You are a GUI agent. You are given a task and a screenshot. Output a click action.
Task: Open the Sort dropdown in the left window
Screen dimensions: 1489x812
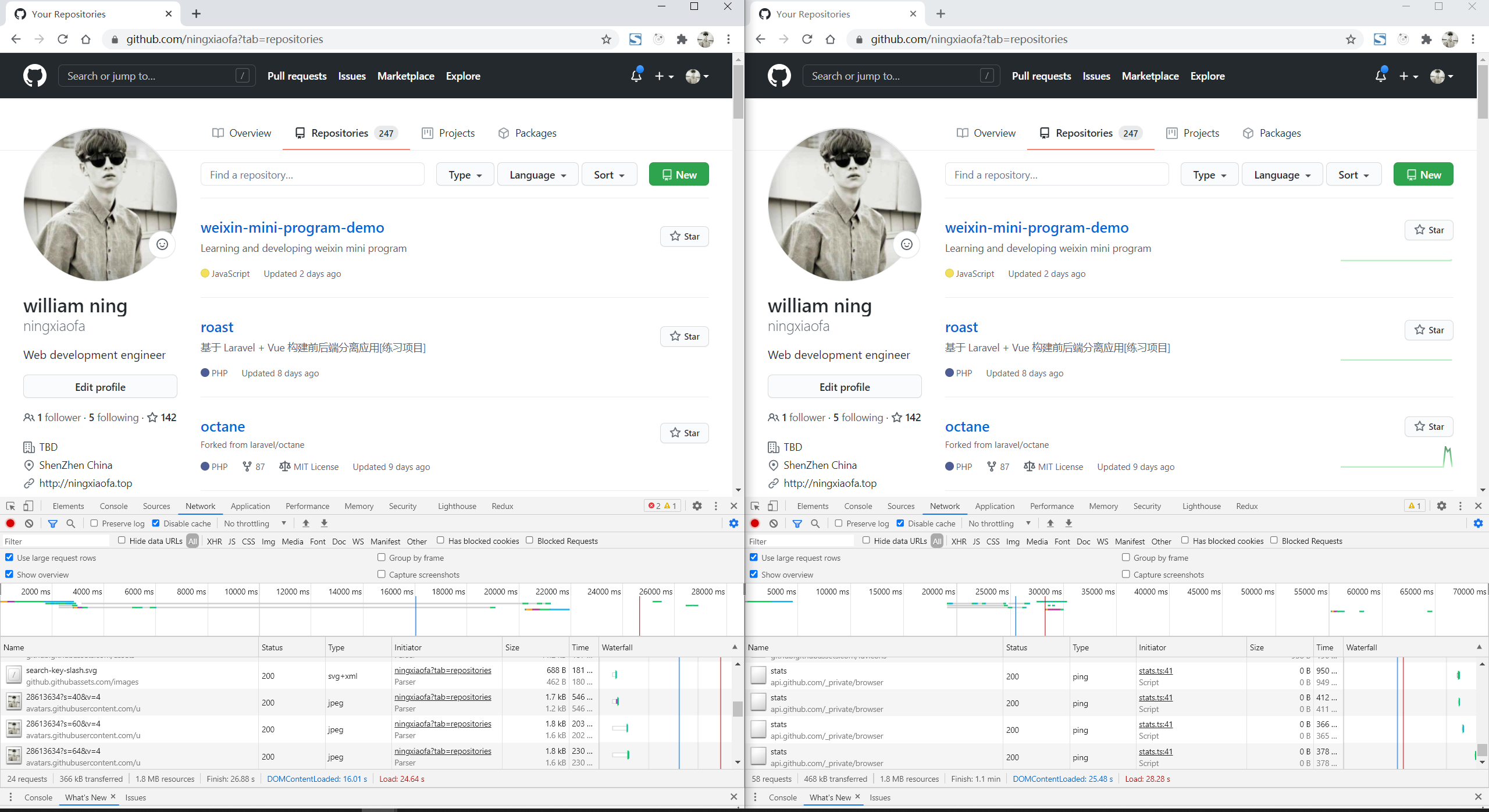click(x=609, y=174)
